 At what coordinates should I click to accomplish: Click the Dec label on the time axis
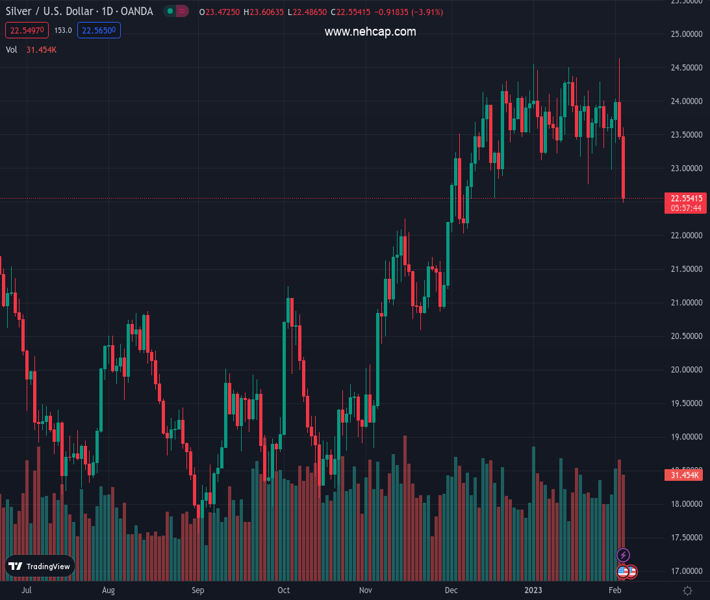452,591
